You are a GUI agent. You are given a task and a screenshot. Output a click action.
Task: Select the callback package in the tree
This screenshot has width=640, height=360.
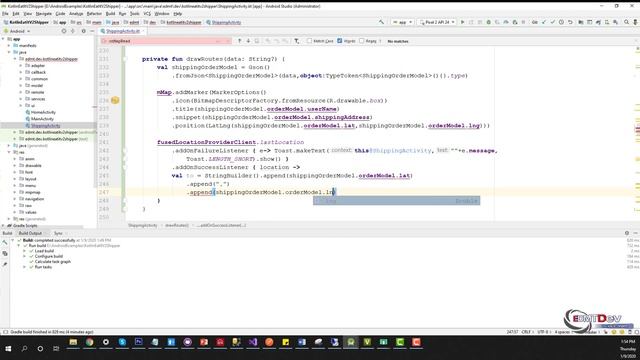coord(38,72)
